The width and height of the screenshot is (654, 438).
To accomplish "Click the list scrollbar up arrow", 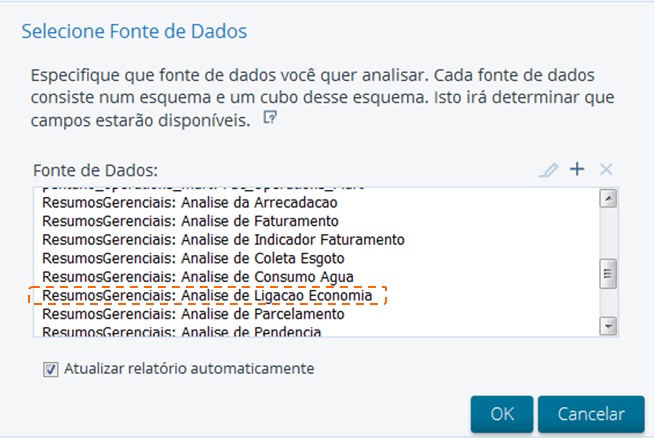I will pyautogui.click(x=607, y=198).
